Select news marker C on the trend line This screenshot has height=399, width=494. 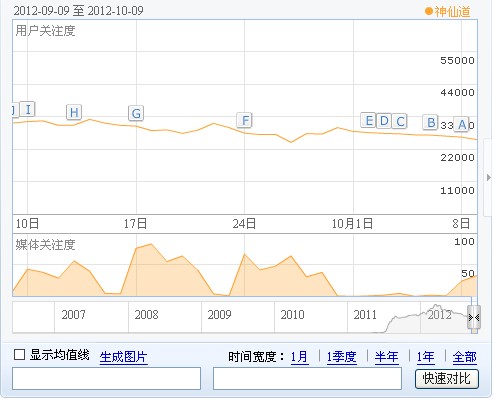pyautogui.click(x=399, y=121)
